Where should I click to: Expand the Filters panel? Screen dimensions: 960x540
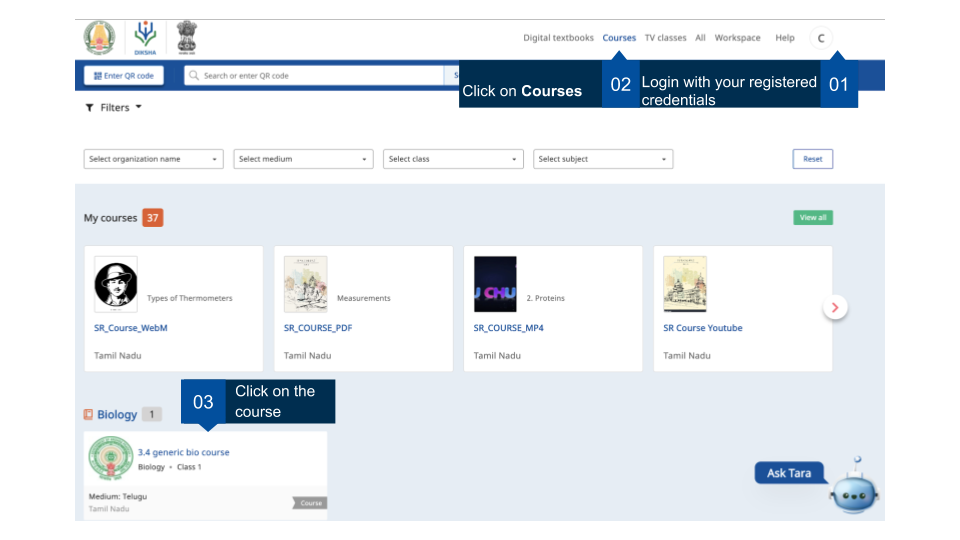(113, 107)
